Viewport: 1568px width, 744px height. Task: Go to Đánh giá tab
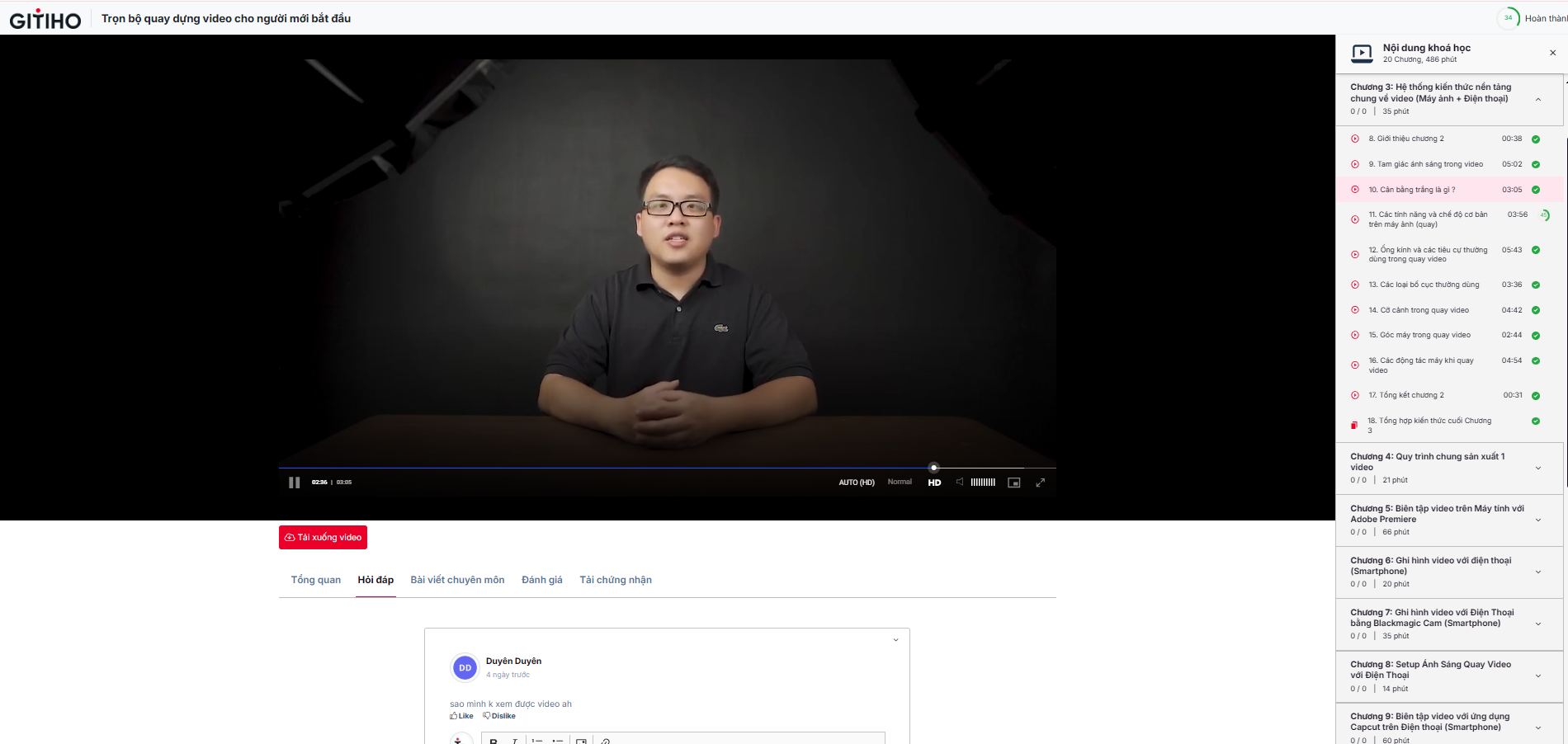pos(542,580)
